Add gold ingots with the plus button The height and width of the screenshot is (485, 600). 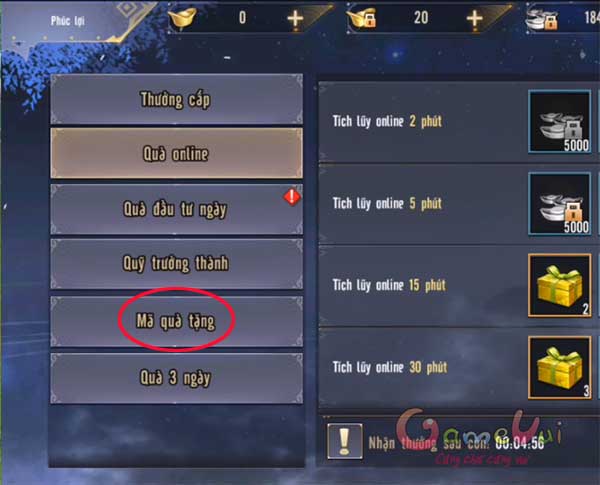coord(295,18)
